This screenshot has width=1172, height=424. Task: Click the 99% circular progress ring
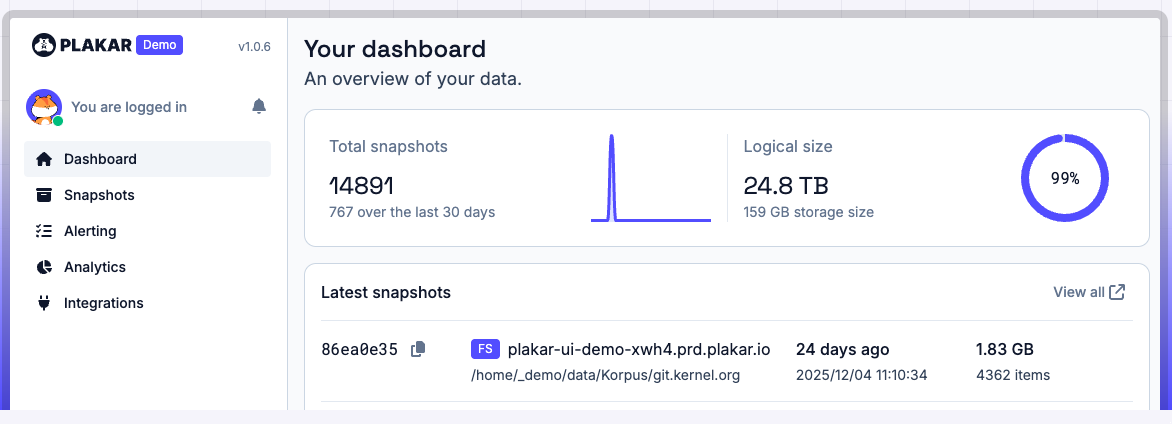(x=1064, y=178)
